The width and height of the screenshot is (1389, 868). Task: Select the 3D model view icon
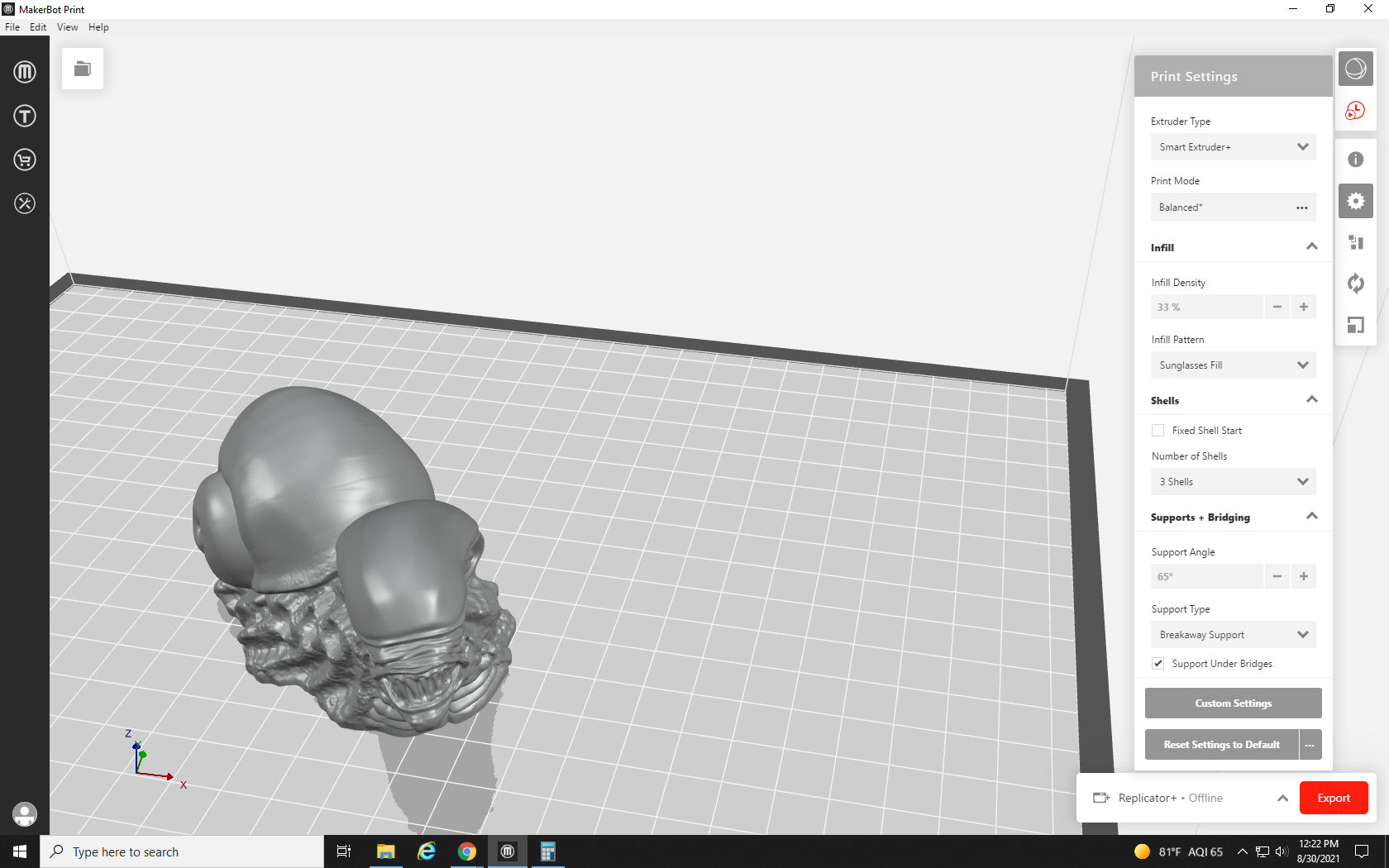tap(1356, 69)
